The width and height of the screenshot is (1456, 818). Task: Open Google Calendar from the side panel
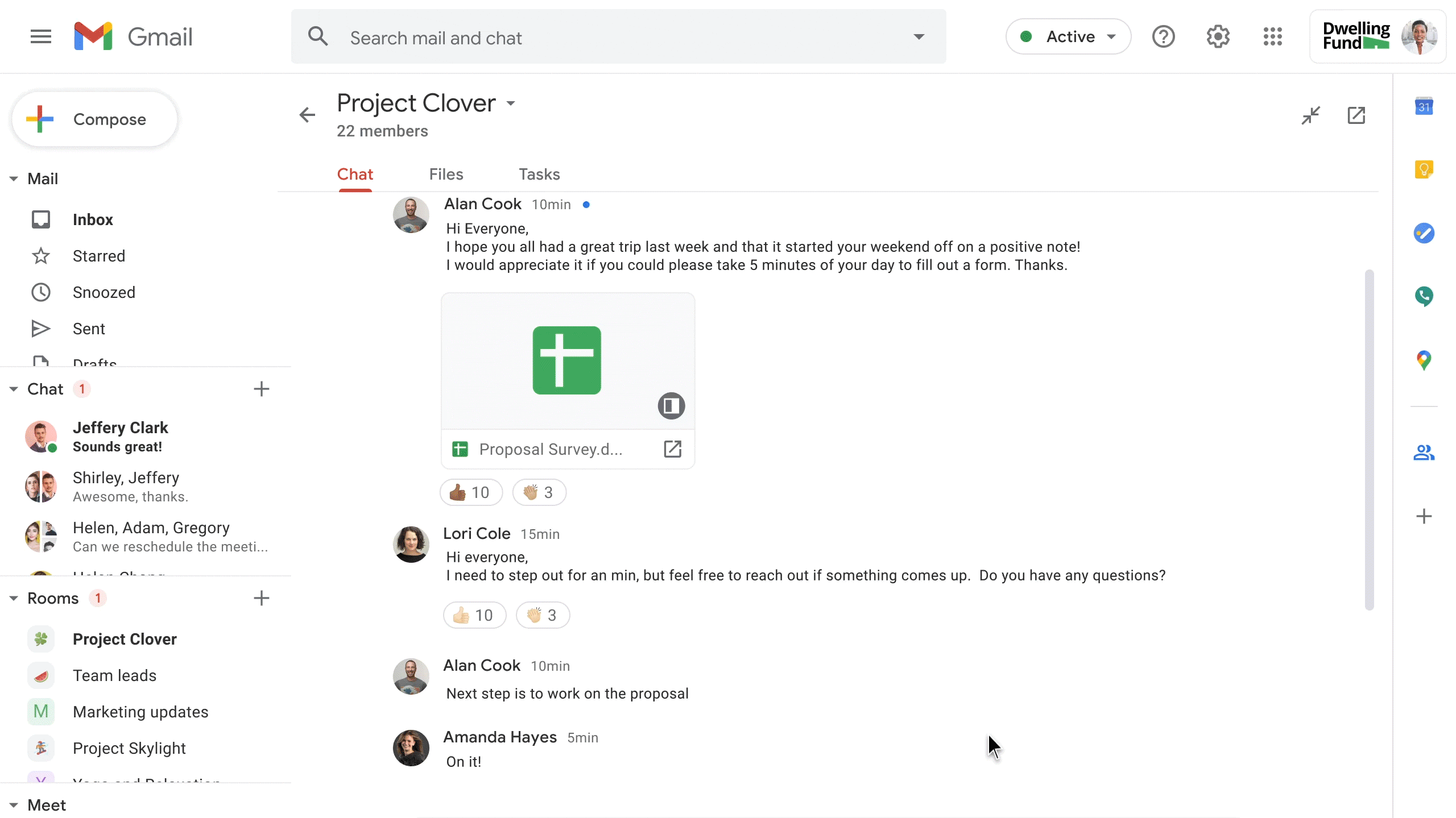coord(1425,106)
